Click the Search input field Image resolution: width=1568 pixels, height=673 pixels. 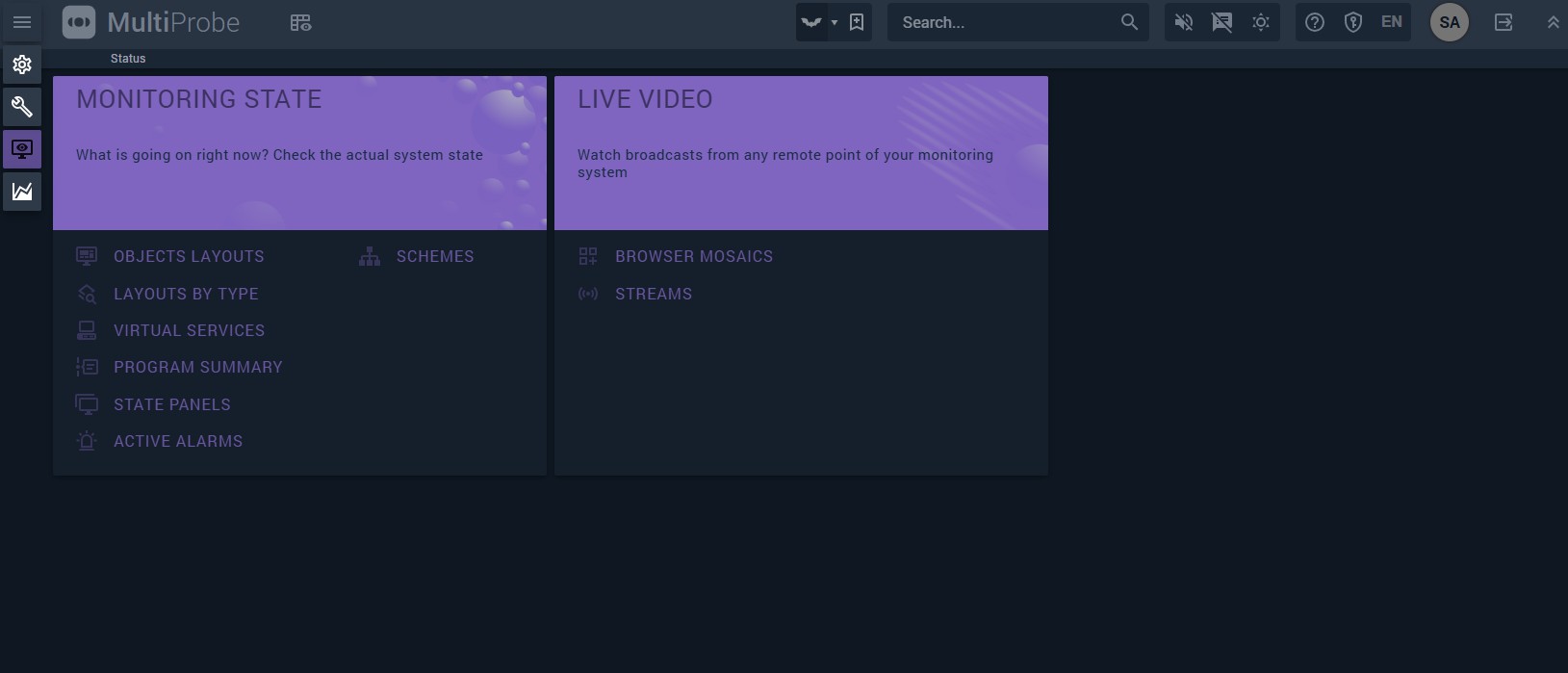[x=1004, y=22]
